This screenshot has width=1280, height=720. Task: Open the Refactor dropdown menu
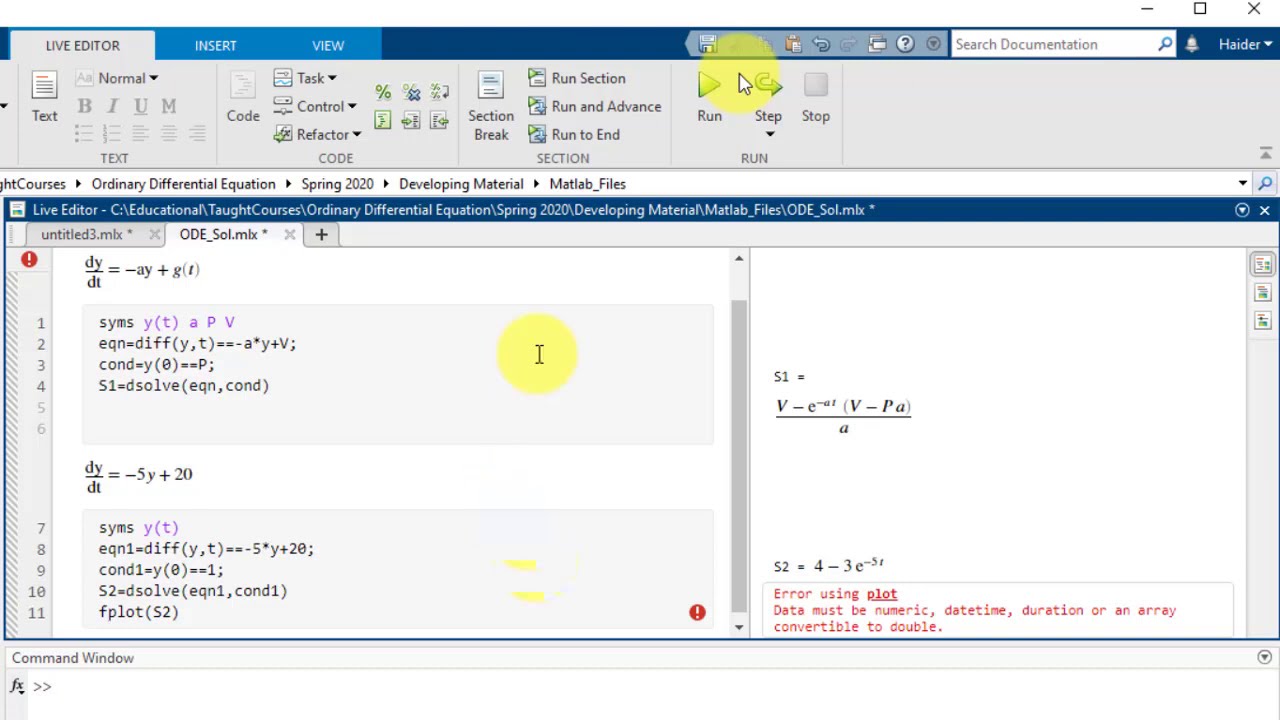[x=317, y=134]
